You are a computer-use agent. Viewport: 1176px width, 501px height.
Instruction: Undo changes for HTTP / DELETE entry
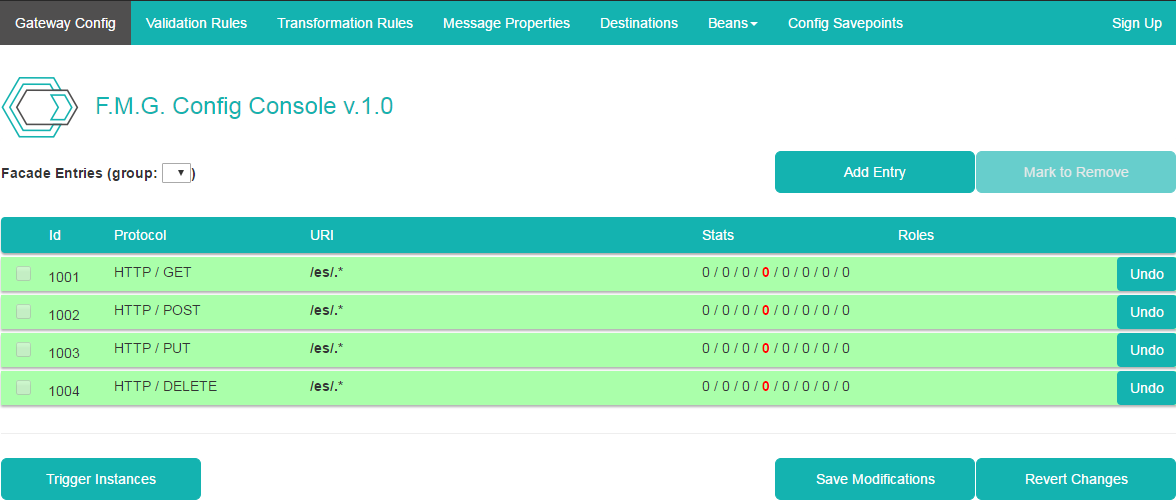pos(1146,388)
